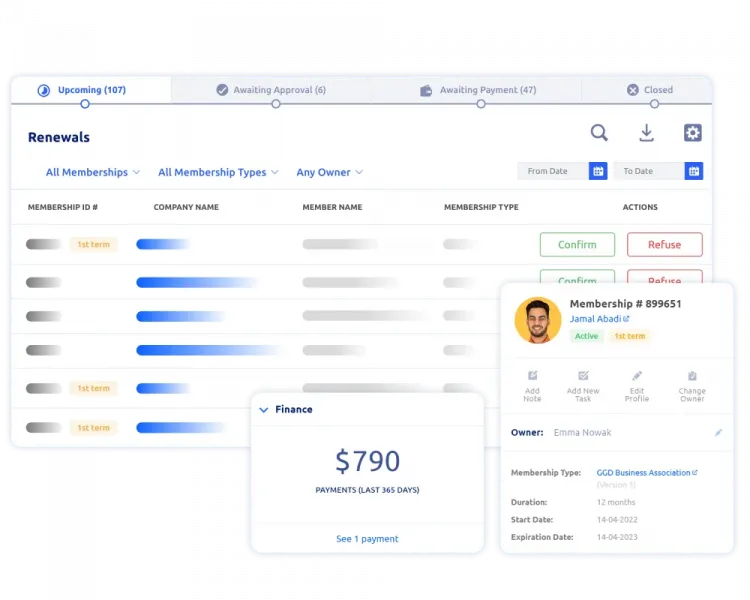Open the search magnifier in Renewals
The height and width of the screenshot is (600, 750).
pos(599,133)
